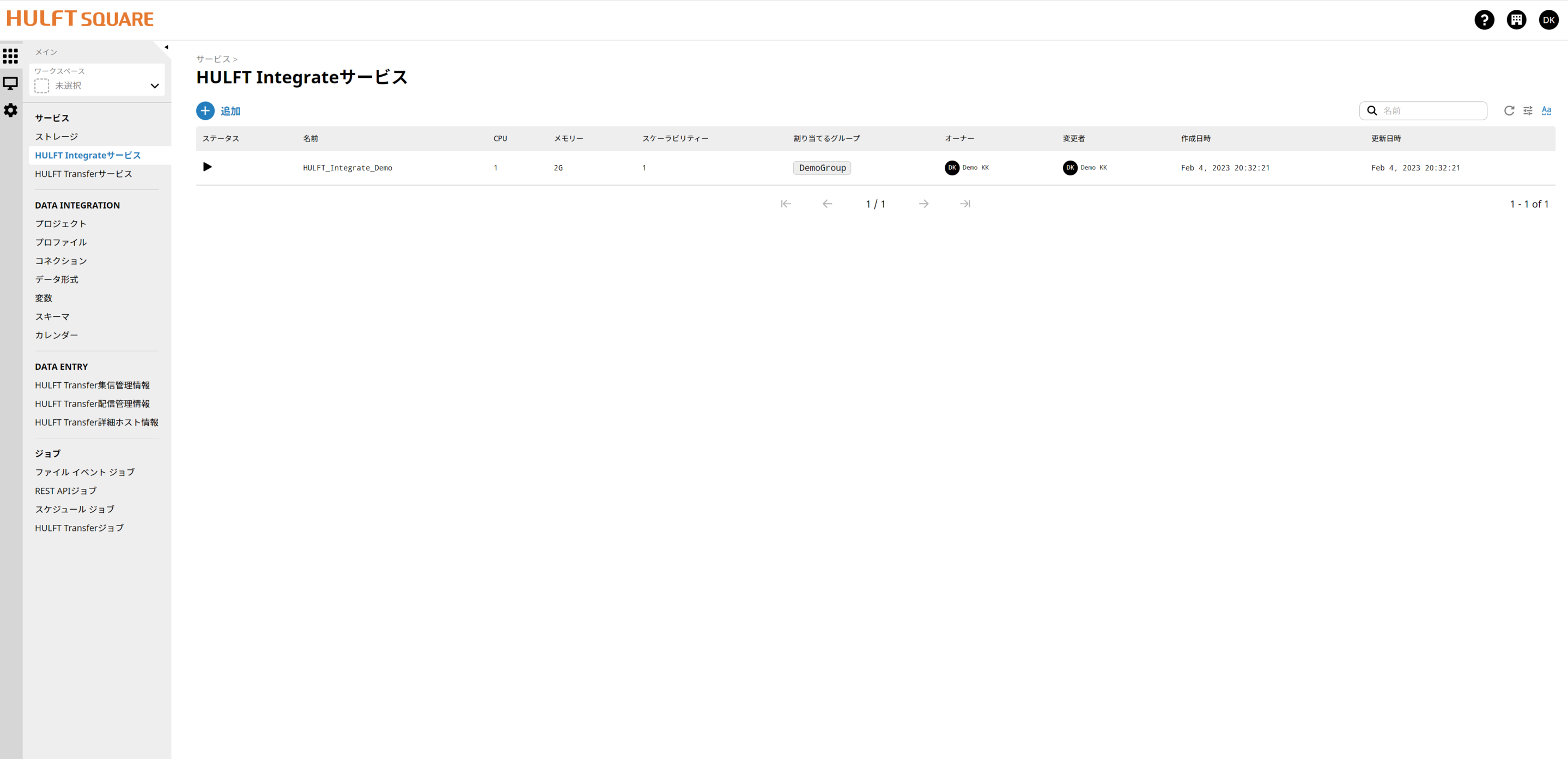Screen dimensions: 1568x759
Task: Open コネクション in the sidebar
Action: pos(61,261)
